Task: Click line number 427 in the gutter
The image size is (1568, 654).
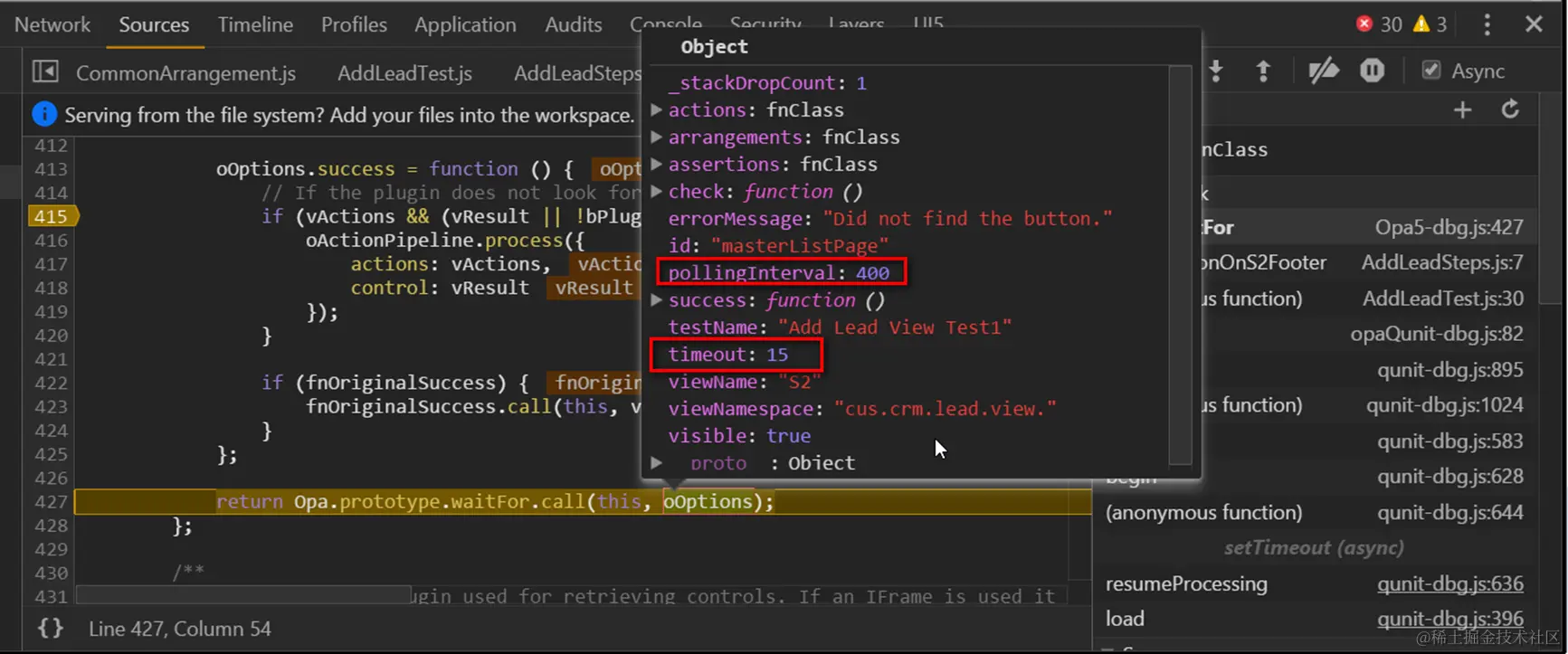Action: coord(51,502)
